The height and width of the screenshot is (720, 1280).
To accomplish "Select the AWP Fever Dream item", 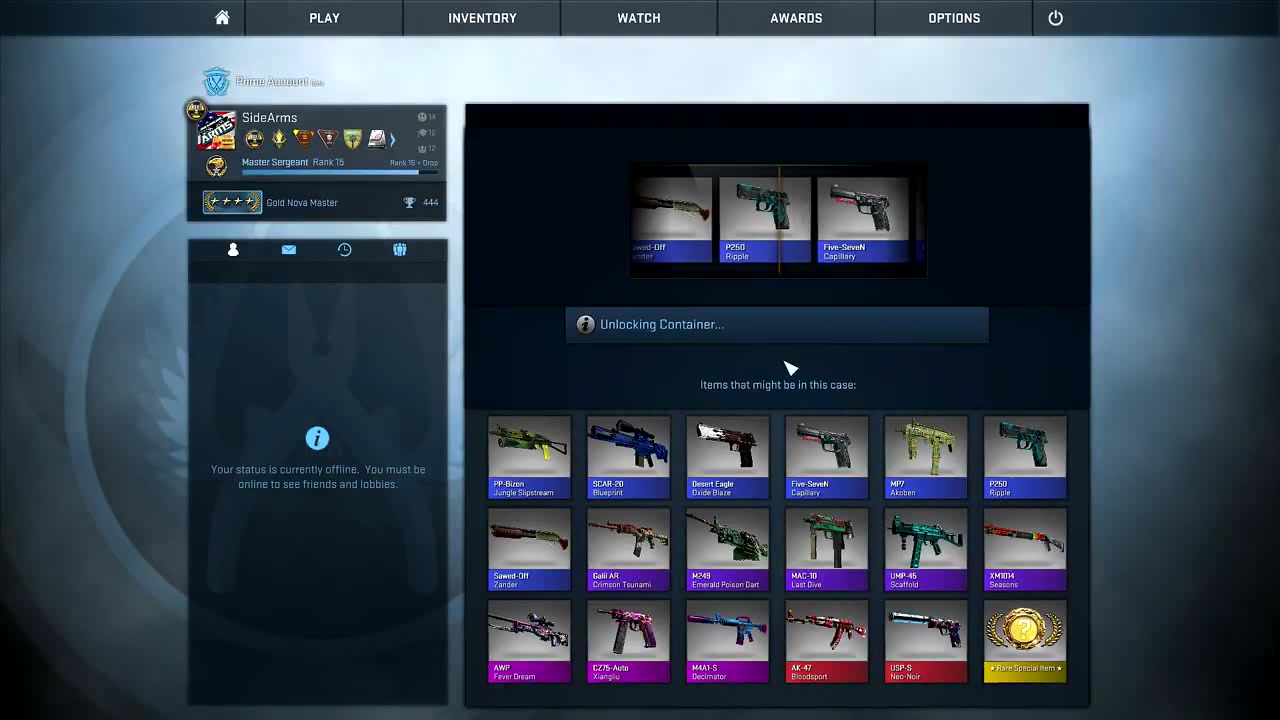I will pos(529,641).
